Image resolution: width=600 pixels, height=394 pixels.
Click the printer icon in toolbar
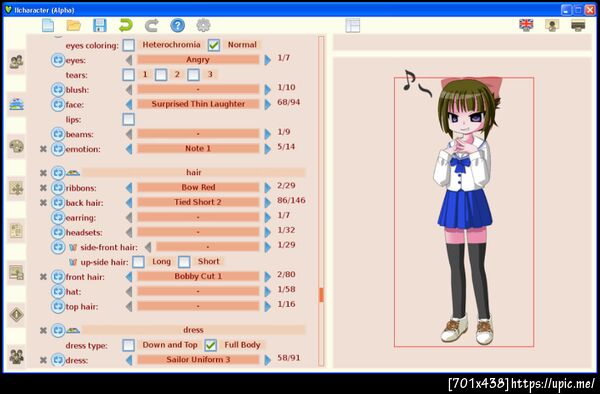578,25
